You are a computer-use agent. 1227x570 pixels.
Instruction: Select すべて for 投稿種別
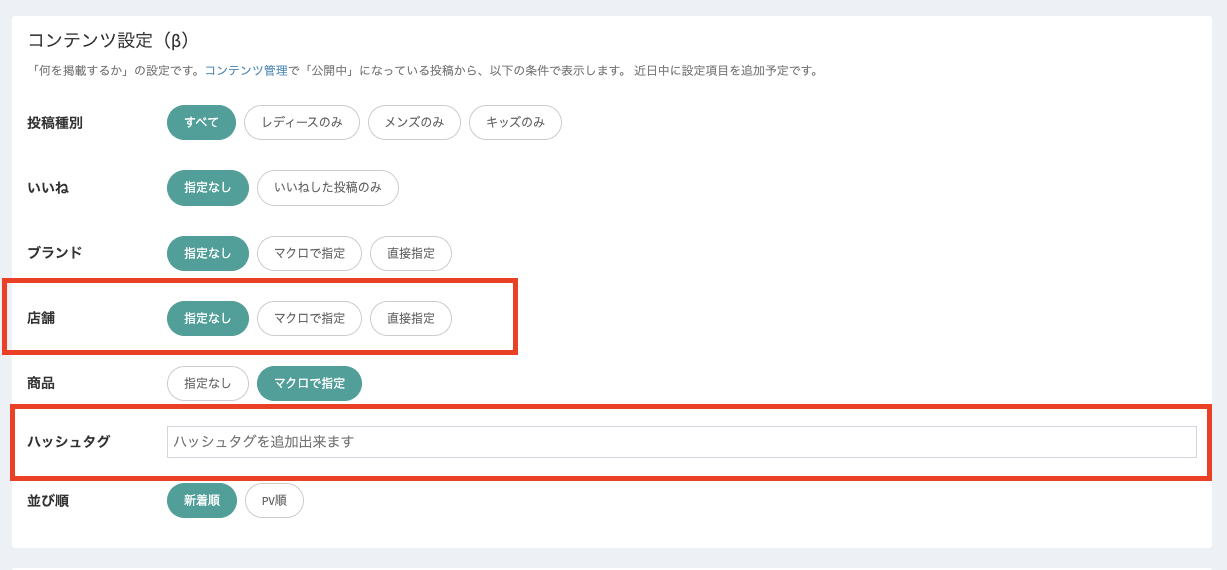coord(201,122)
